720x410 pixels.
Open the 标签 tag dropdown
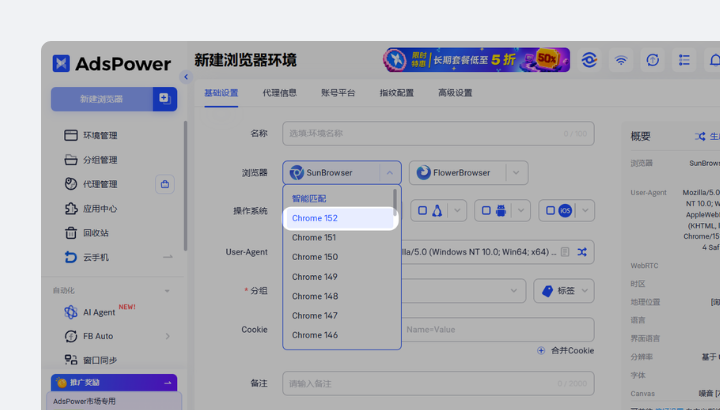tap(564, 291)
